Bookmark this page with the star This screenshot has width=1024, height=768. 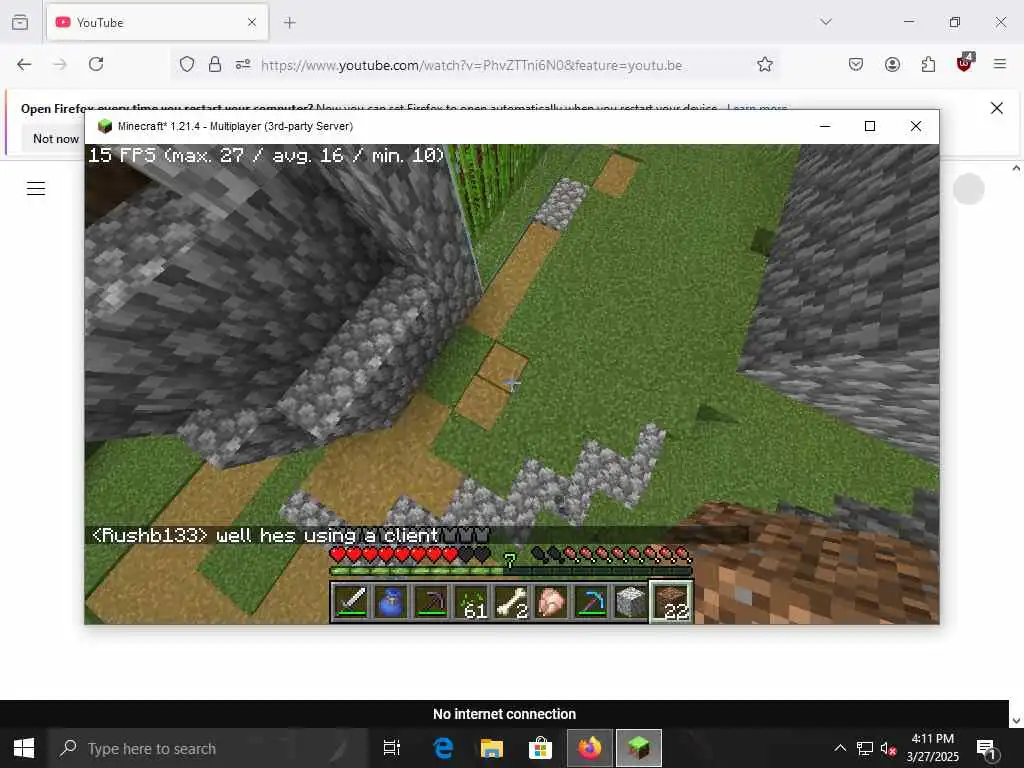(765, 64)
